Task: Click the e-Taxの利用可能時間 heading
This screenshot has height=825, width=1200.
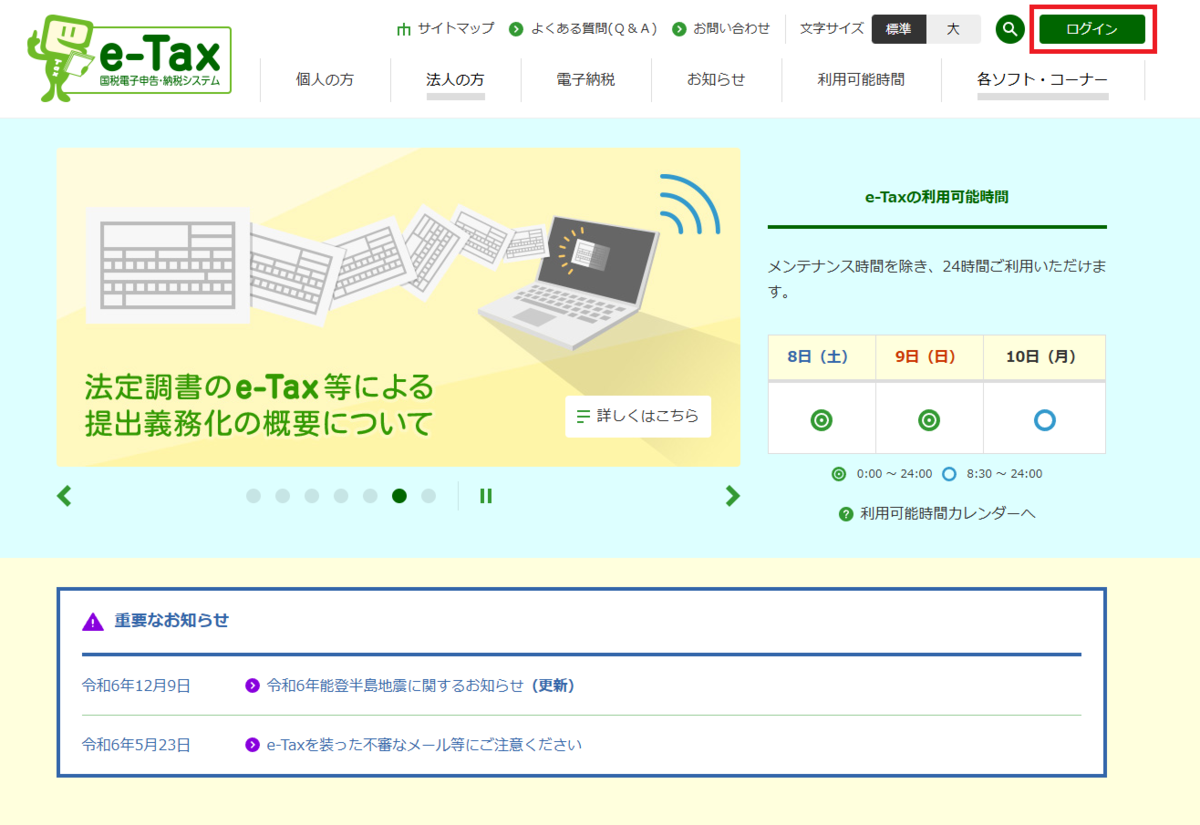Action: (x=937, y=198)
